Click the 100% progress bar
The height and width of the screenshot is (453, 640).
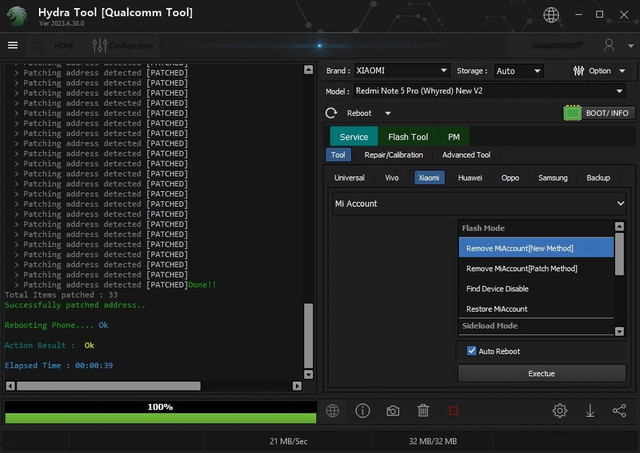point(160,412)
